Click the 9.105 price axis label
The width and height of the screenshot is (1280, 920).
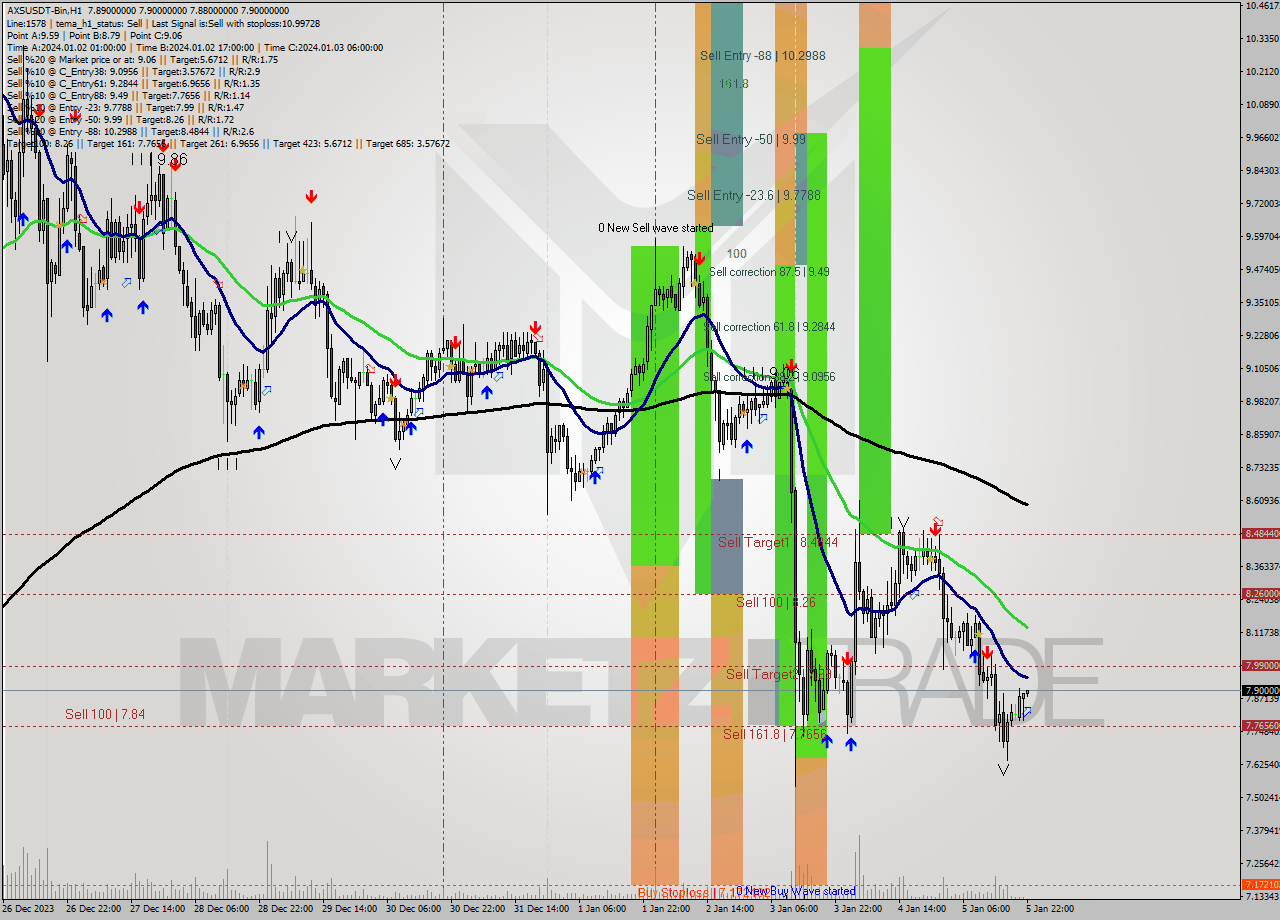1261,368
